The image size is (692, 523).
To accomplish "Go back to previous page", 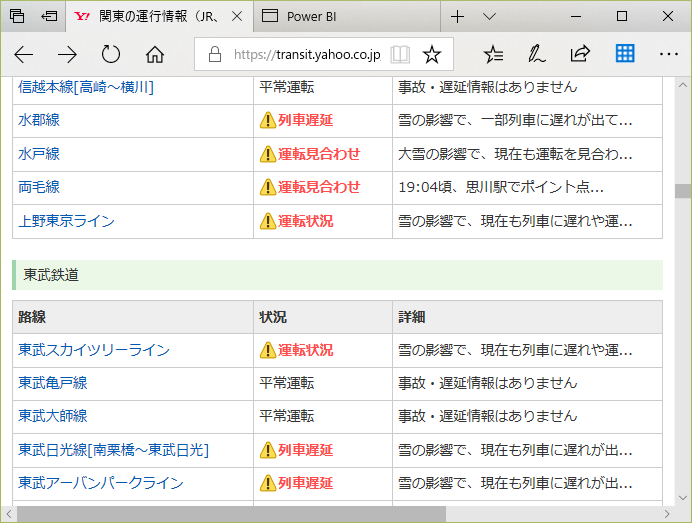I will 23,54.
